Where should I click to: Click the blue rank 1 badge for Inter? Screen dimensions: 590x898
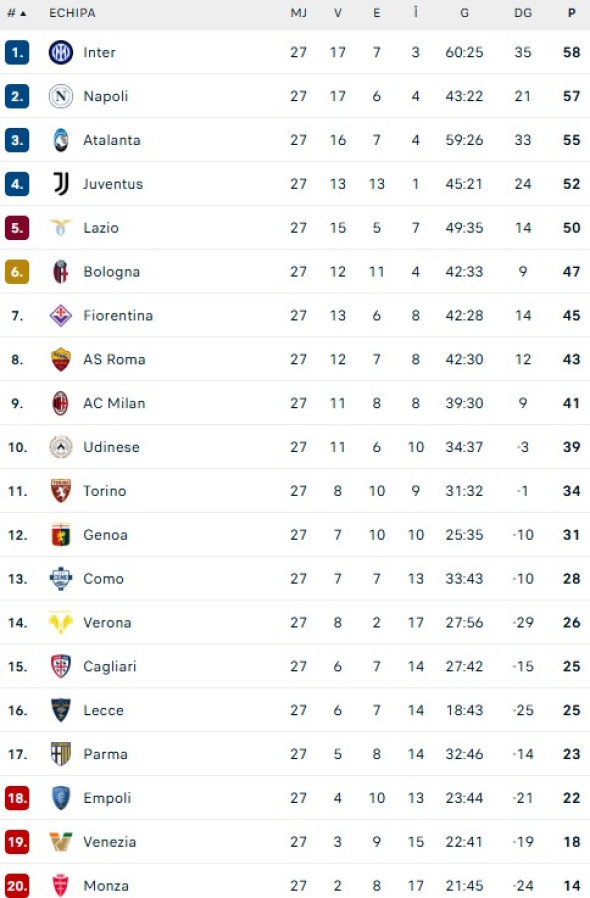(x=17, y=52)
